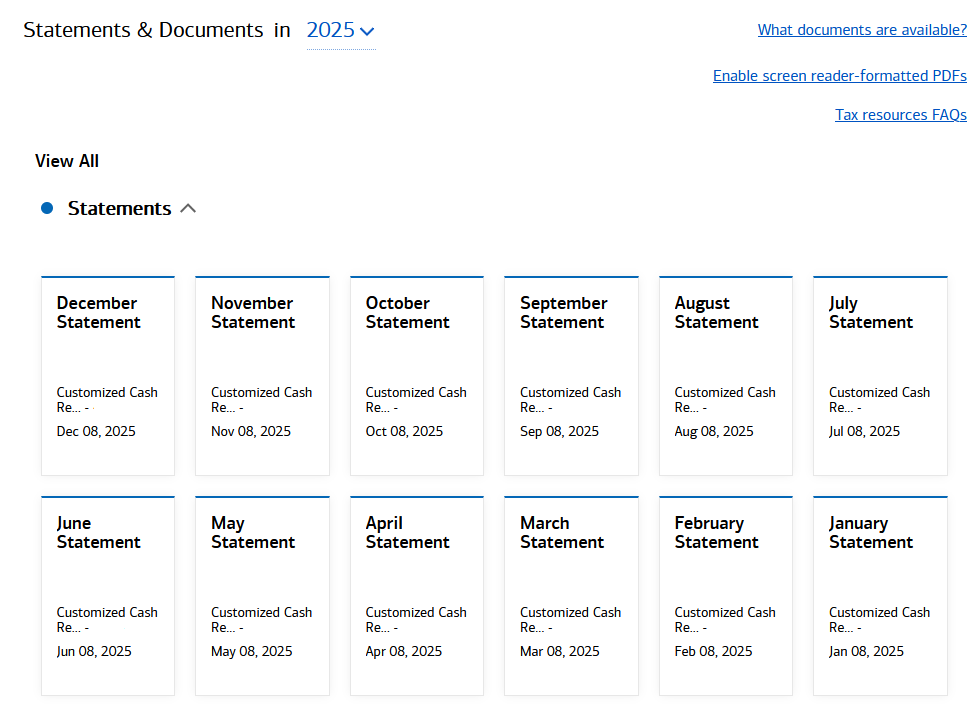The image size is (969, 713).
Task: Open the February Statement card
Action: (726, 595)
